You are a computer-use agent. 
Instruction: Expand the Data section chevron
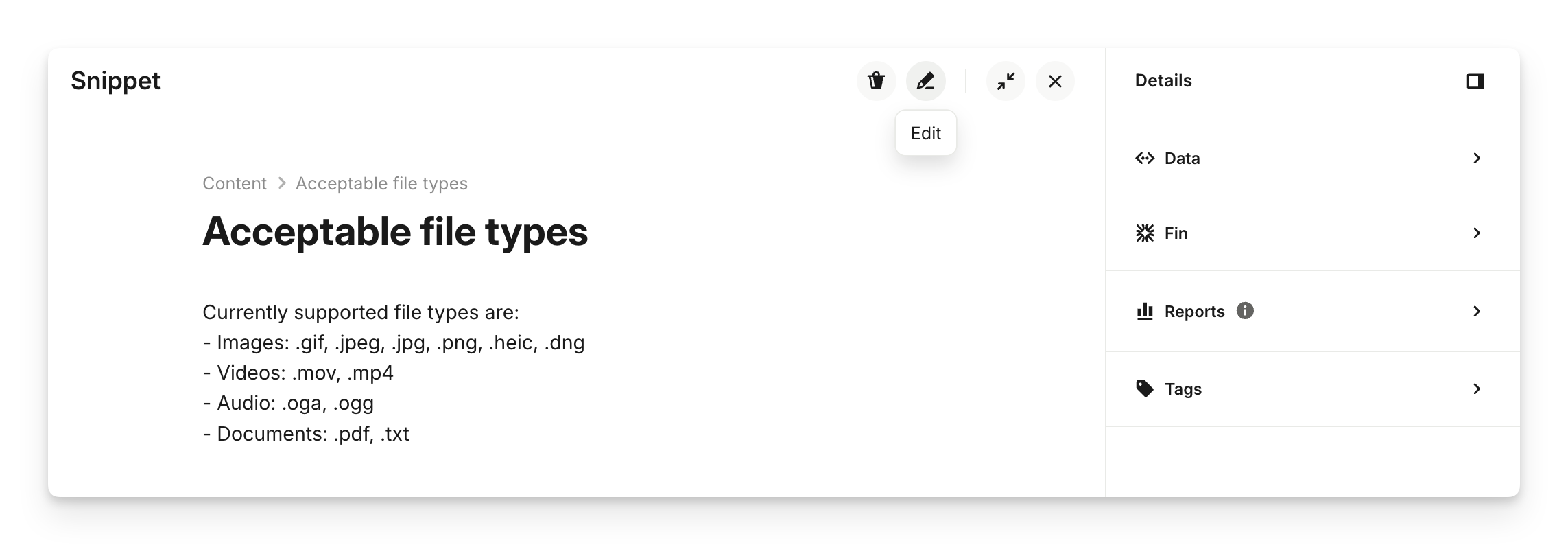click(1477, 159)
